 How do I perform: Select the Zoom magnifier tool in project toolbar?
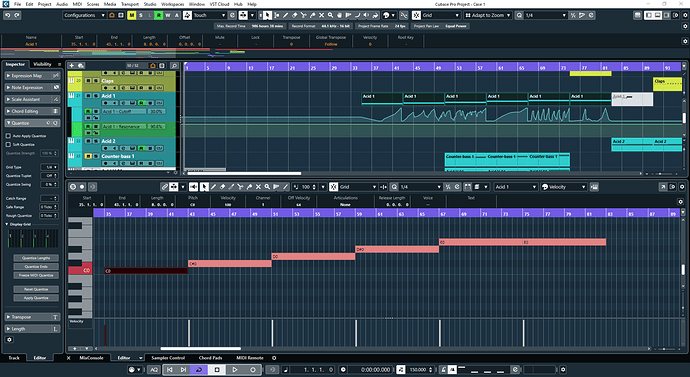(330, 15)
